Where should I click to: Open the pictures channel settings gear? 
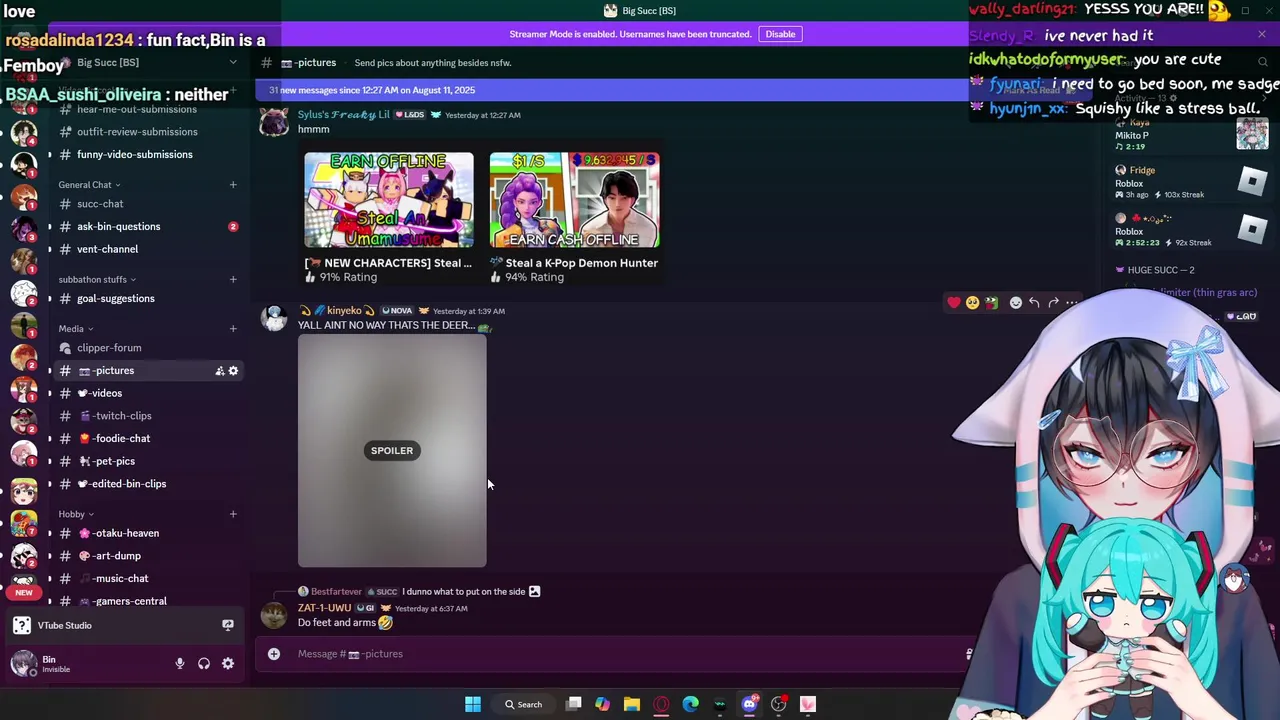click(x=234, y=371)
